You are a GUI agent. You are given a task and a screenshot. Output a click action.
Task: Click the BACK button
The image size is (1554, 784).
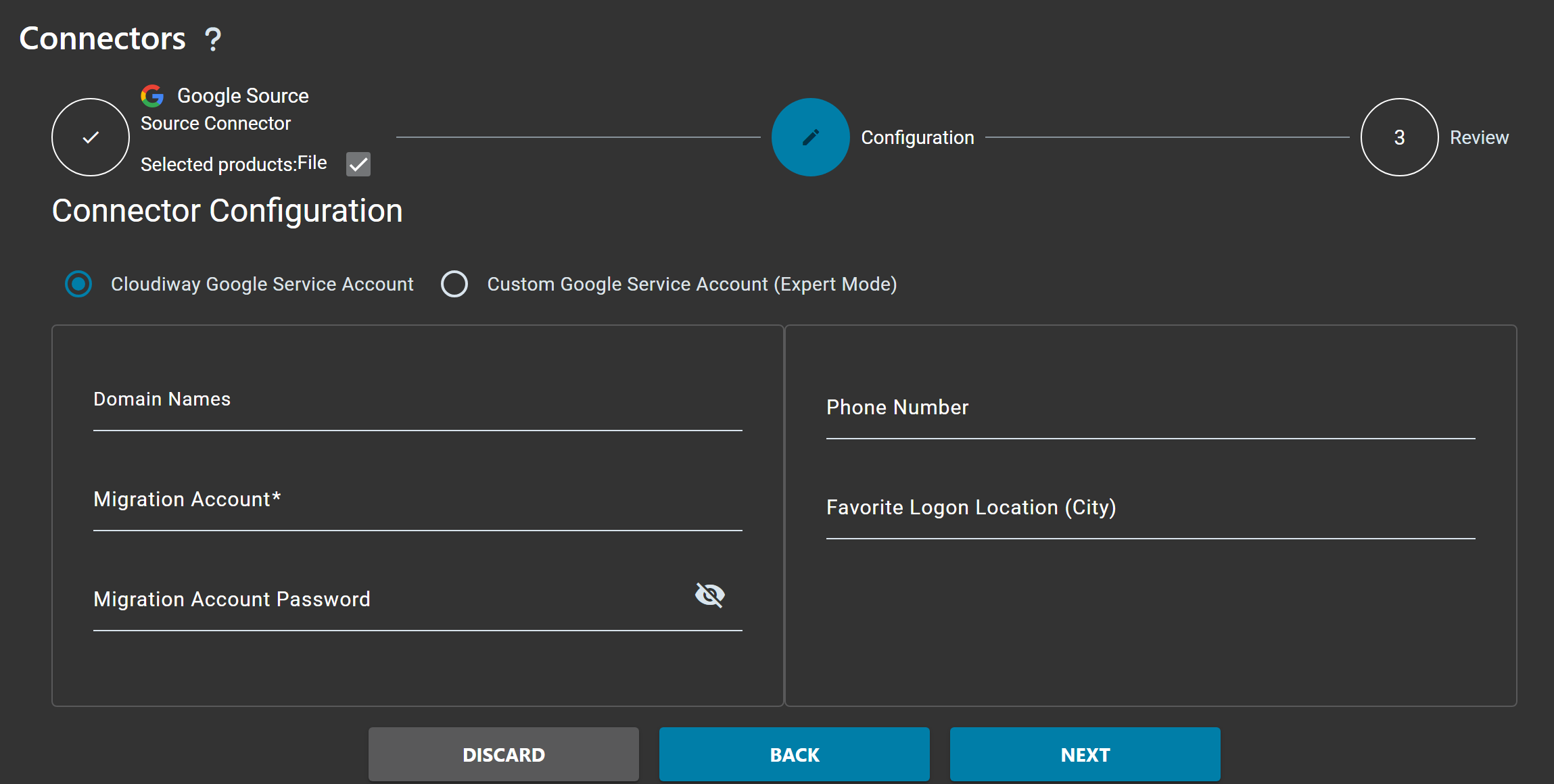[795, 754]
